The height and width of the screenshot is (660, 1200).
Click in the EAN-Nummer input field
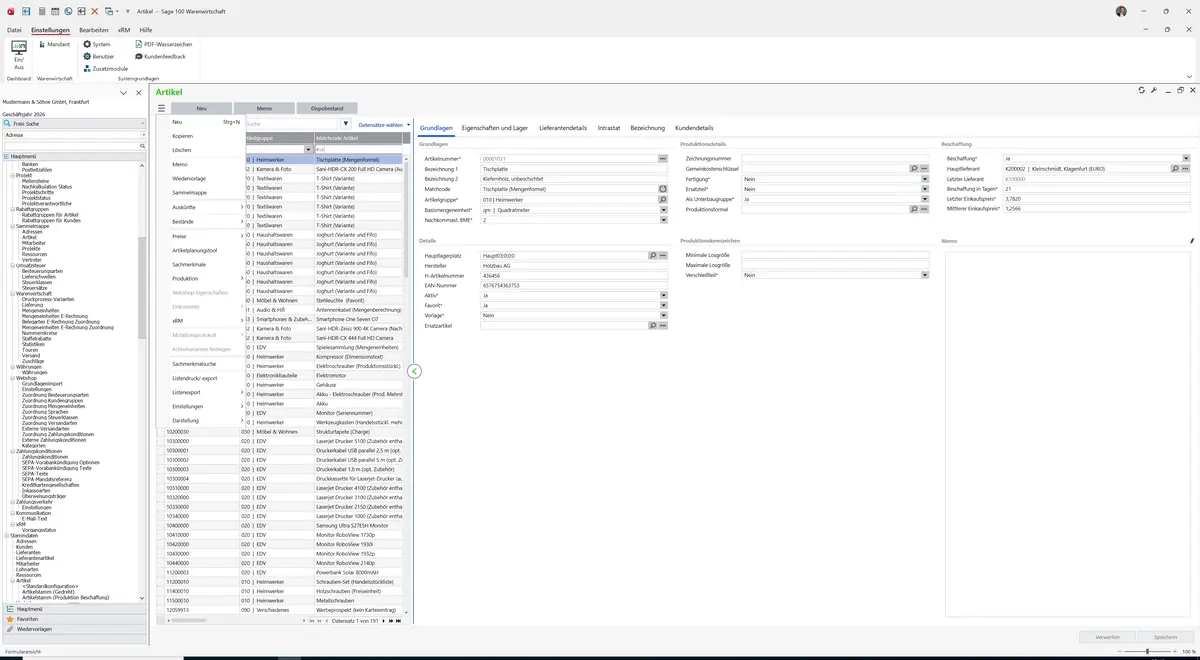click(573, 286)
